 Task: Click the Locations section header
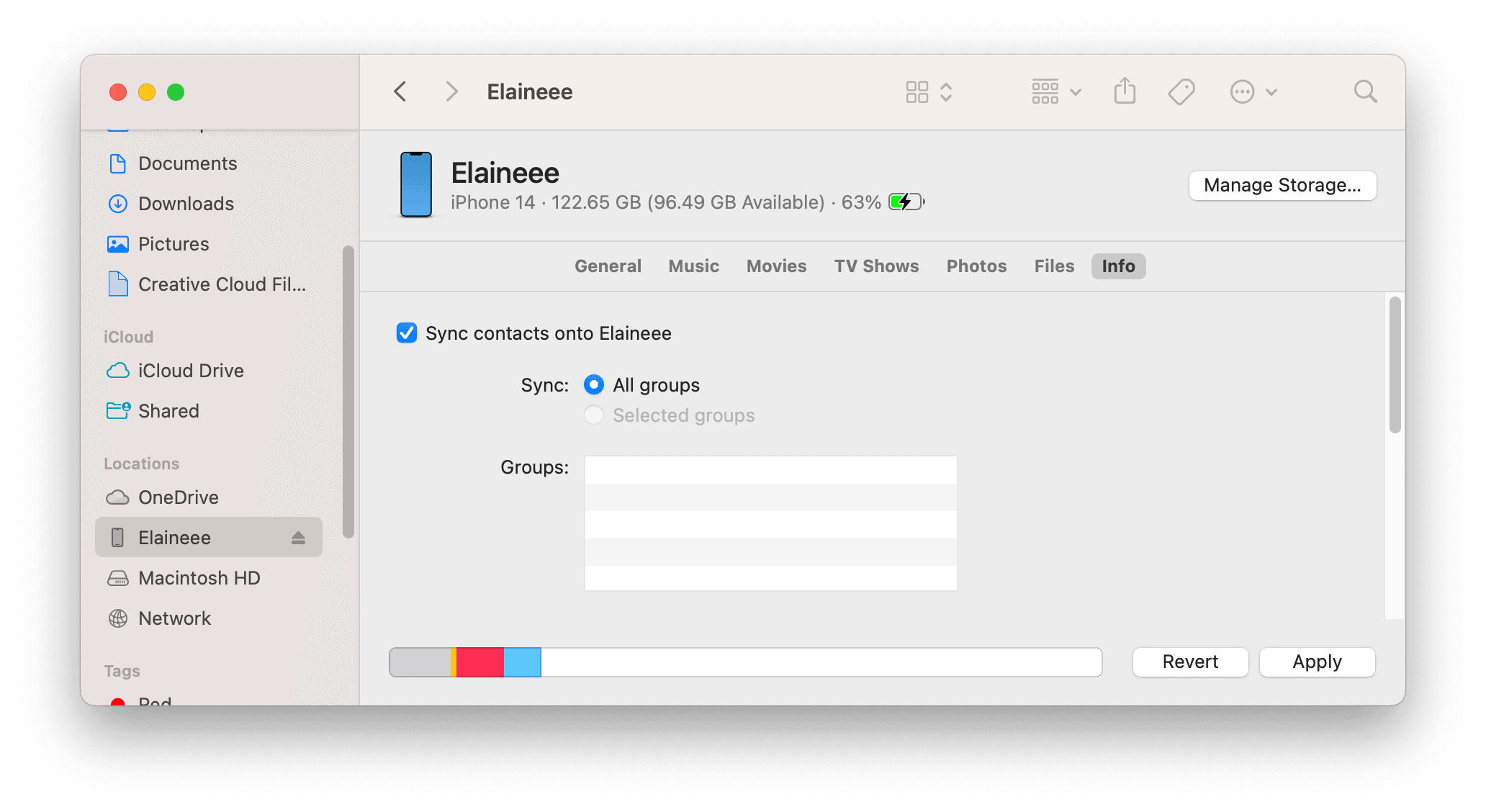(141, 464)
